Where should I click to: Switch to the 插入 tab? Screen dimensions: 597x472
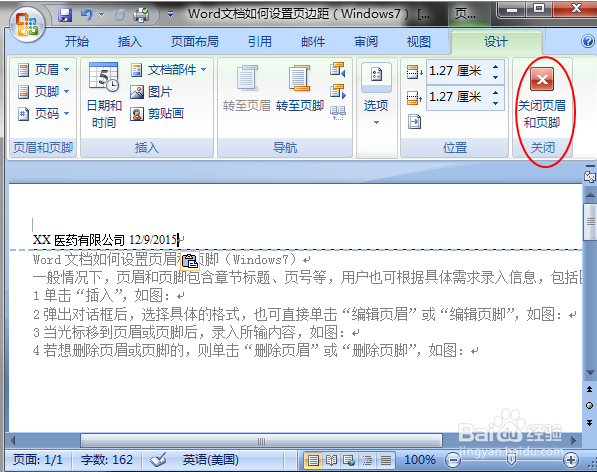click(x=129, y=41)
